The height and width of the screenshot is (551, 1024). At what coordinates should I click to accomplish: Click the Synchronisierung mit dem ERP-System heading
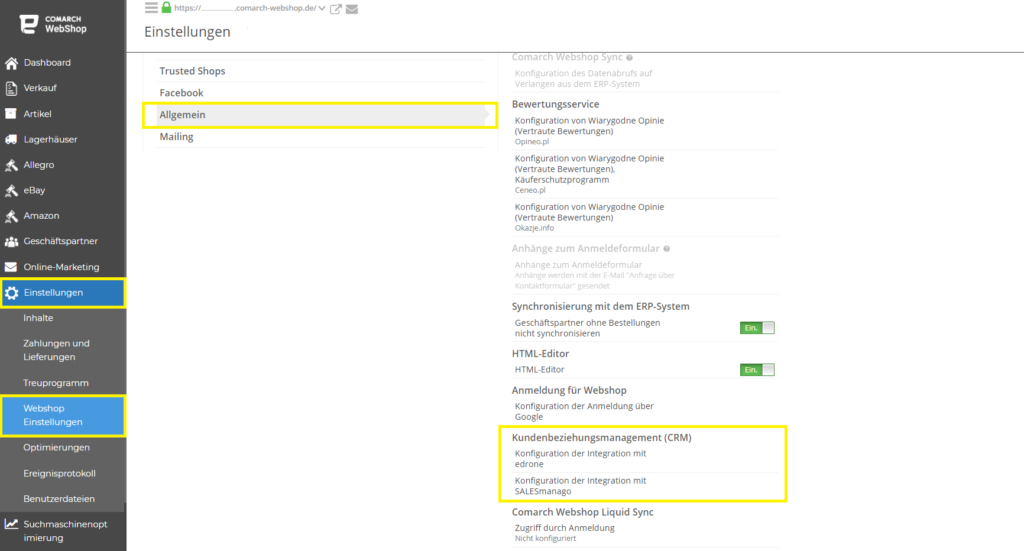click(x=600, y=307)
